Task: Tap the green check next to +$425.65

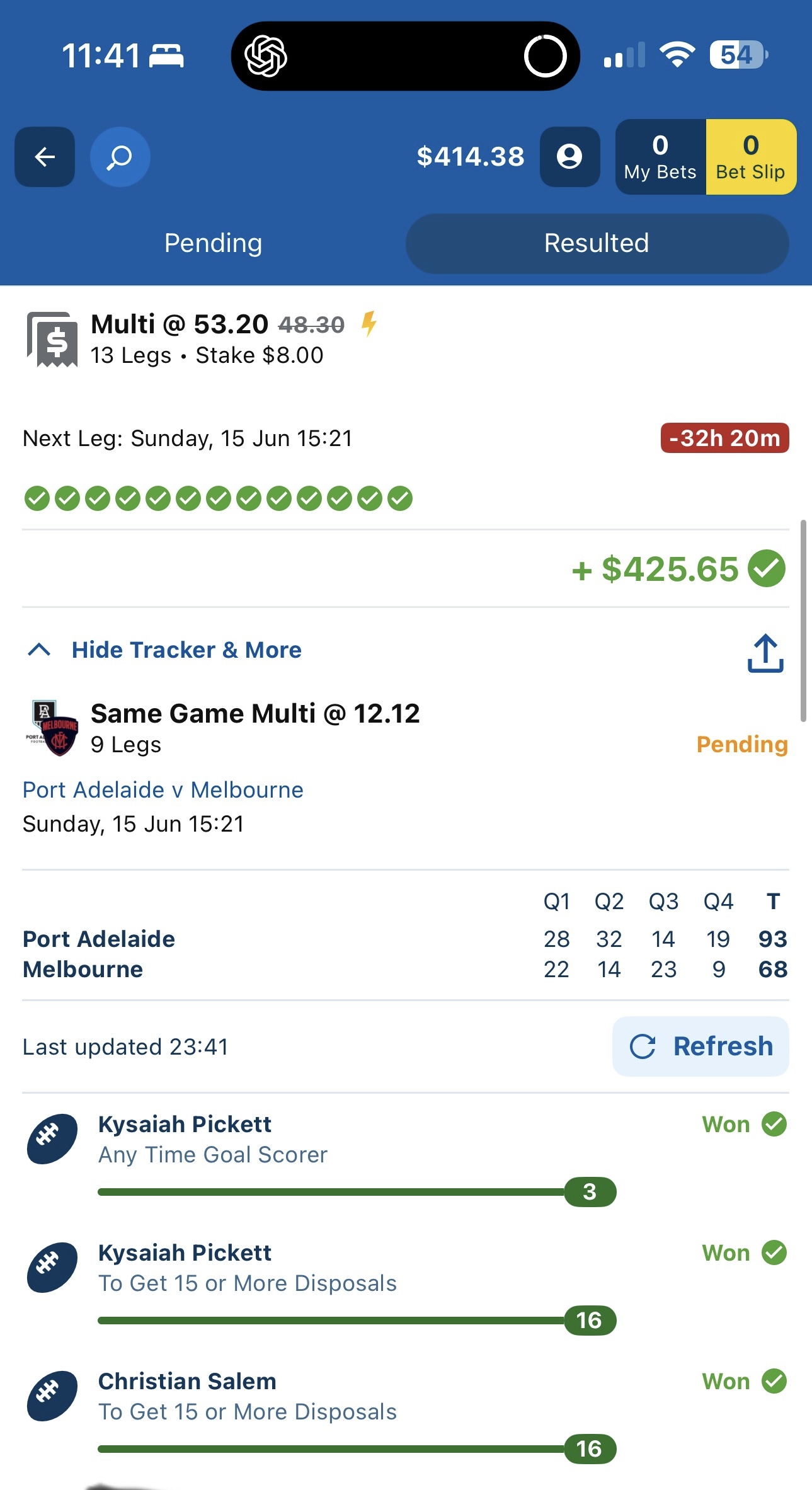Action: (x=767, y=568)
